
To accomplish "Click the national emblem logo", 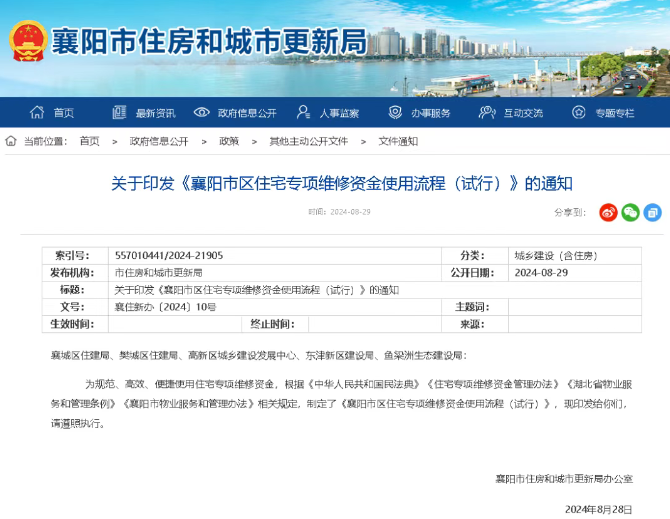I will (27, 44).
